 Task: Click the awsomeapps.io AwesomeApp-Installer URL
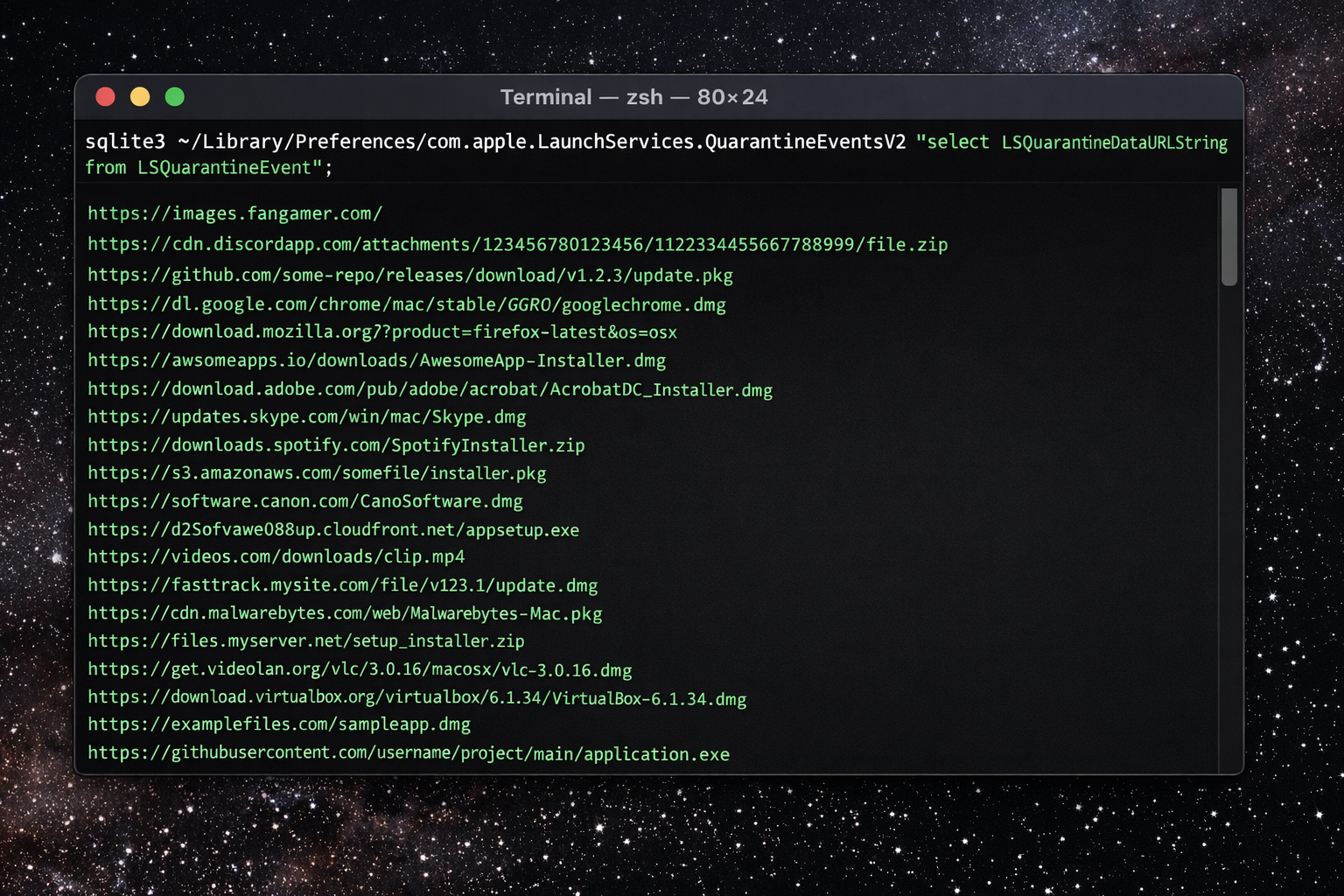click(x=376, y=360)
